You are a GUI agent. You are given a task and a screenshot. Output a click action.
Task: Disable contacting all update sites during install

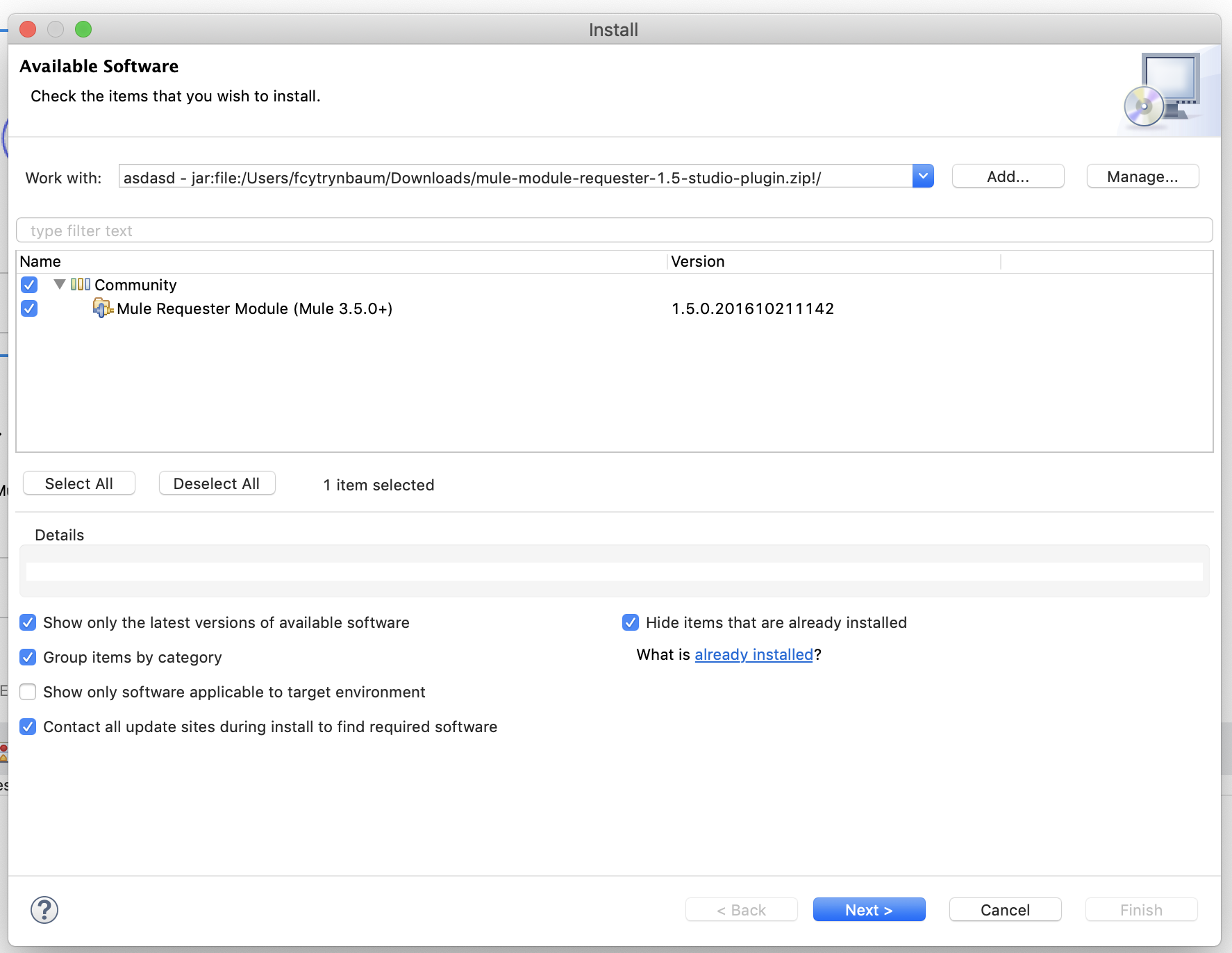point(28,727)
